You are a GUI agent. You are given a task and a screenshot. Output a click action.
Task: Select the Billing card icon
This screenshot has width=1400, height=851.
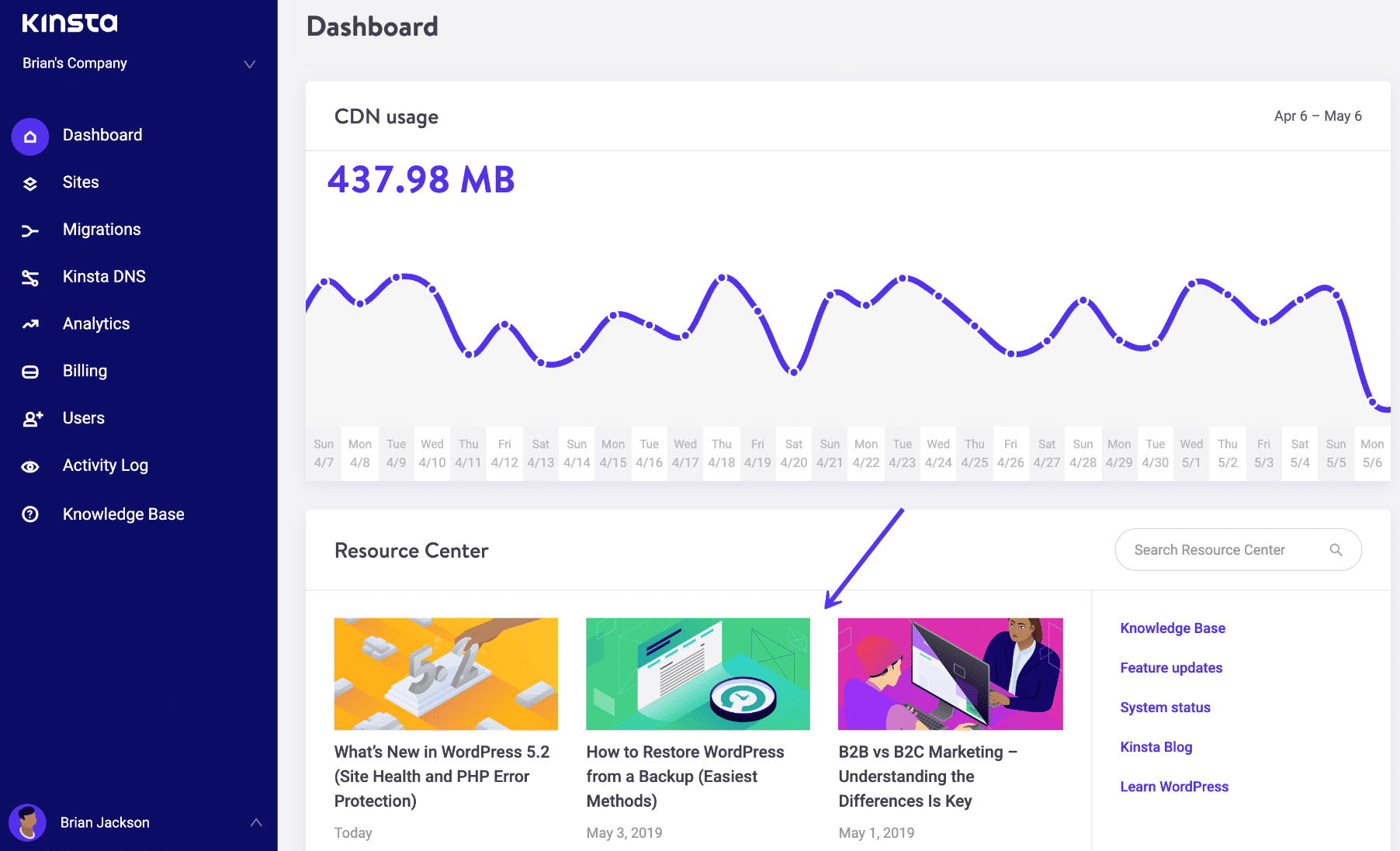click(29, 371)
